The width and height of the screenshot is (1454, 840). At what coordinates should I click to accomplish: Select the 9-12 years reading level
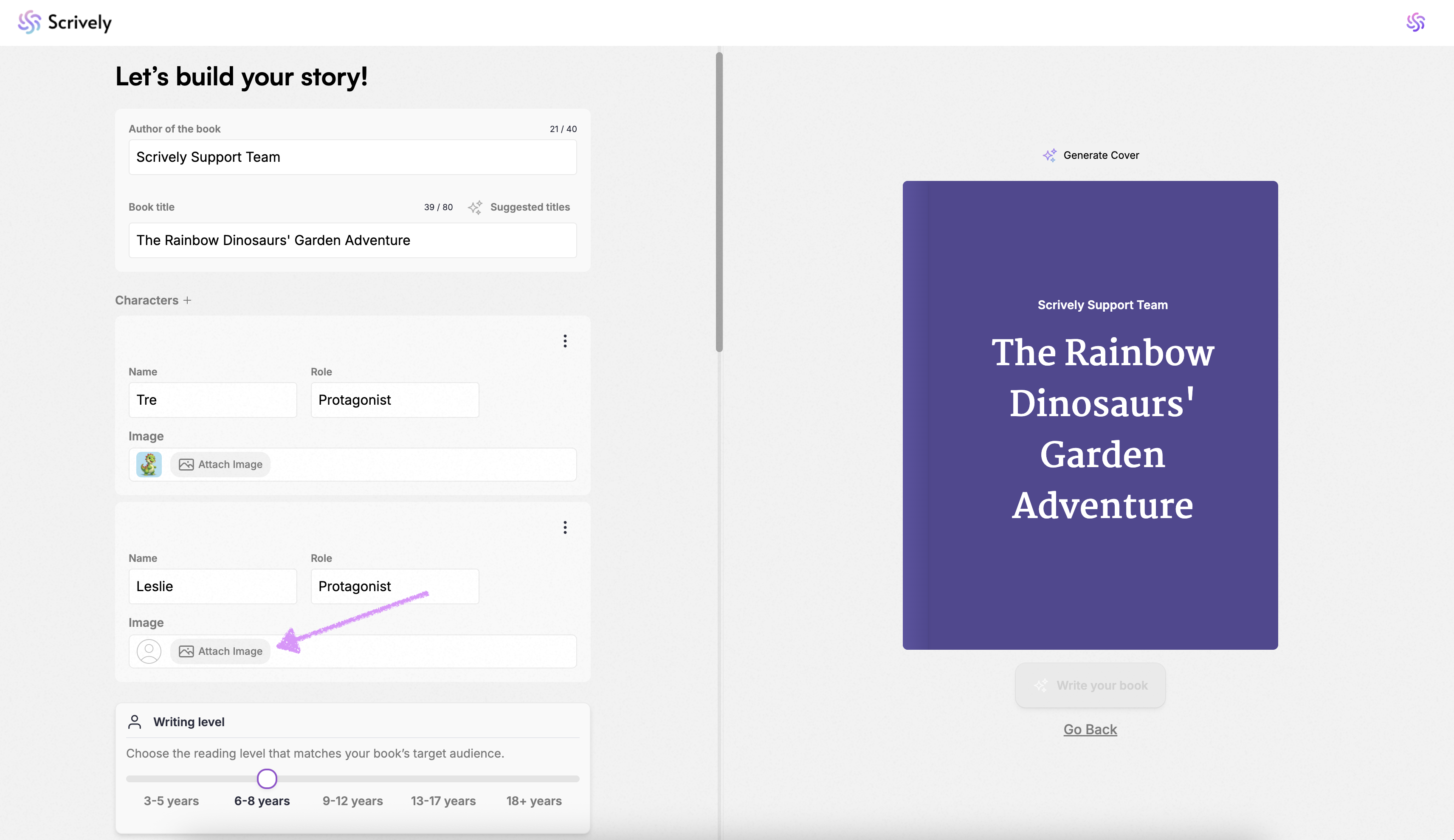point(352,801)
